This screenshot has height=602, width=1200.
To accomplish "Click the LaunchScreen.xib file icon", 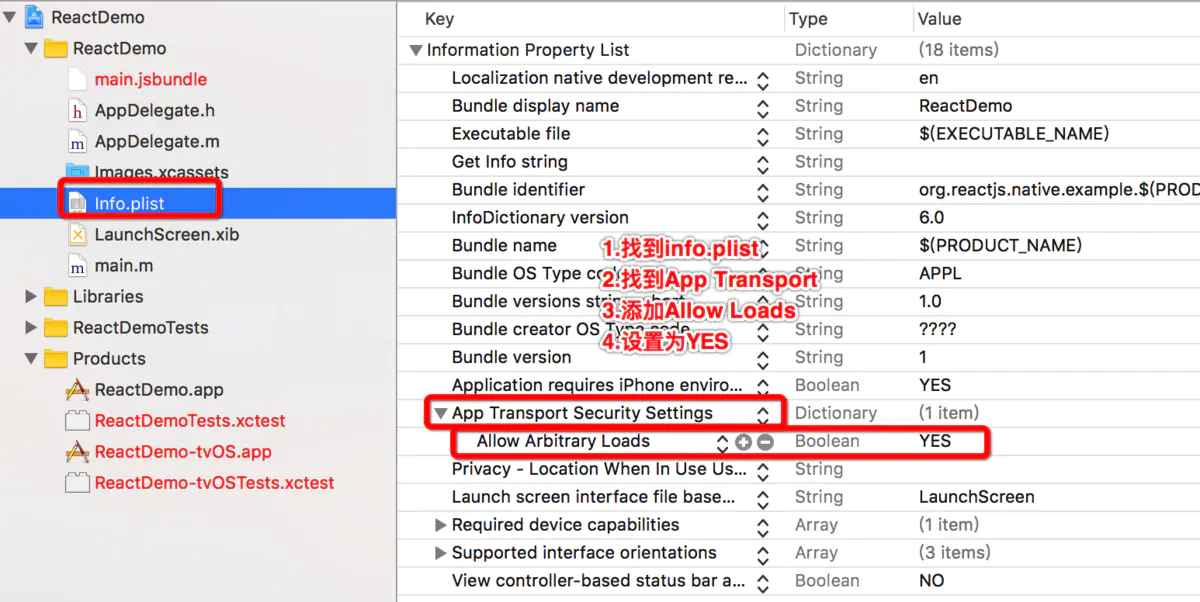I will [78, 234].
